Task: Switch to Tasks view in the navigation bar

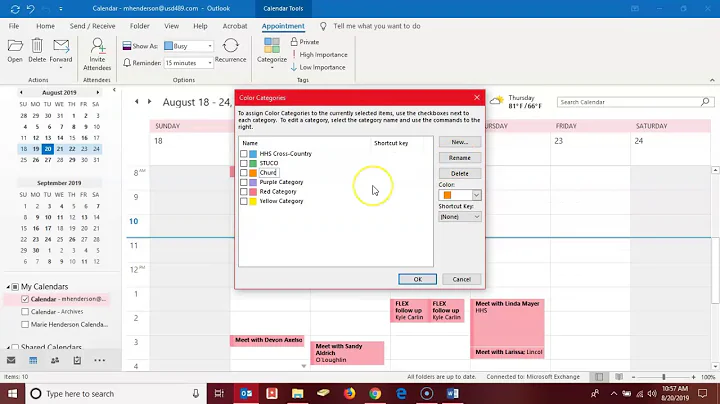Action: pos(77,360)
